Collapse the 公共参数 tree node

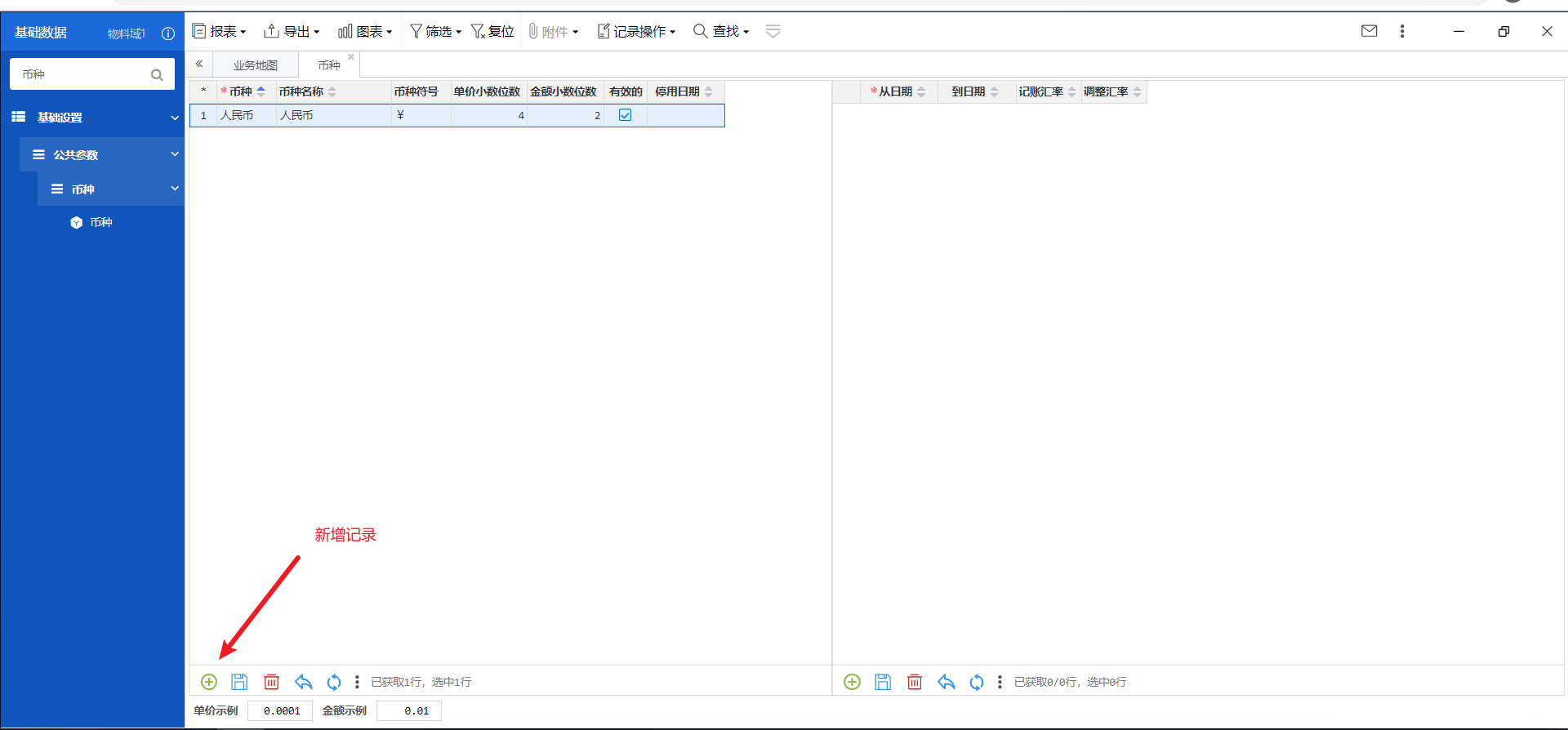174,154
